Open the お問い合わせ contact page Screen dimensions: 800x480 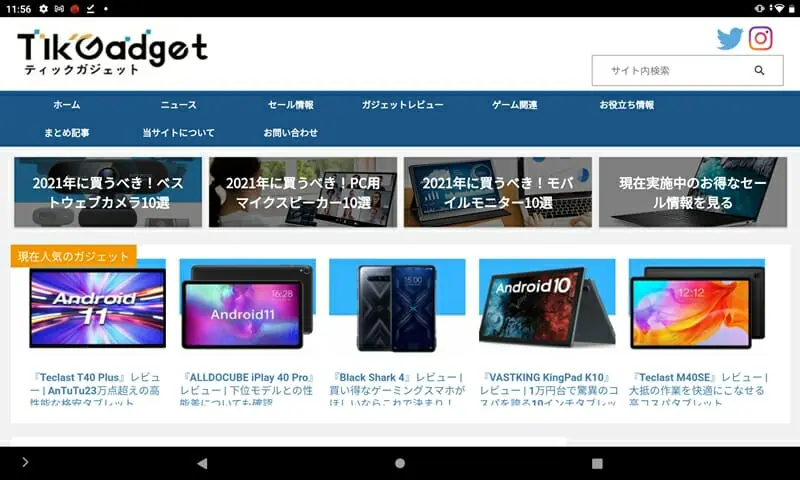pos(290,133)
